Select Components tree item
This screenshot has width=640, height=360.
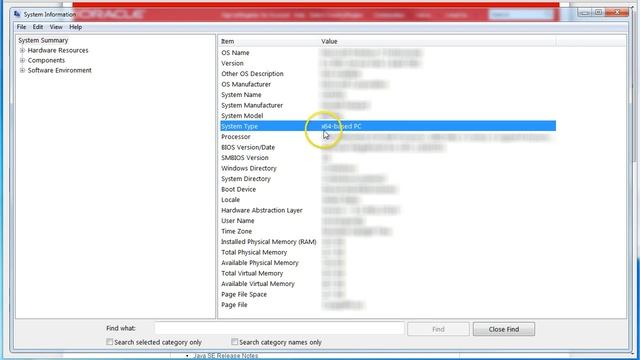(x=46, y=60)
